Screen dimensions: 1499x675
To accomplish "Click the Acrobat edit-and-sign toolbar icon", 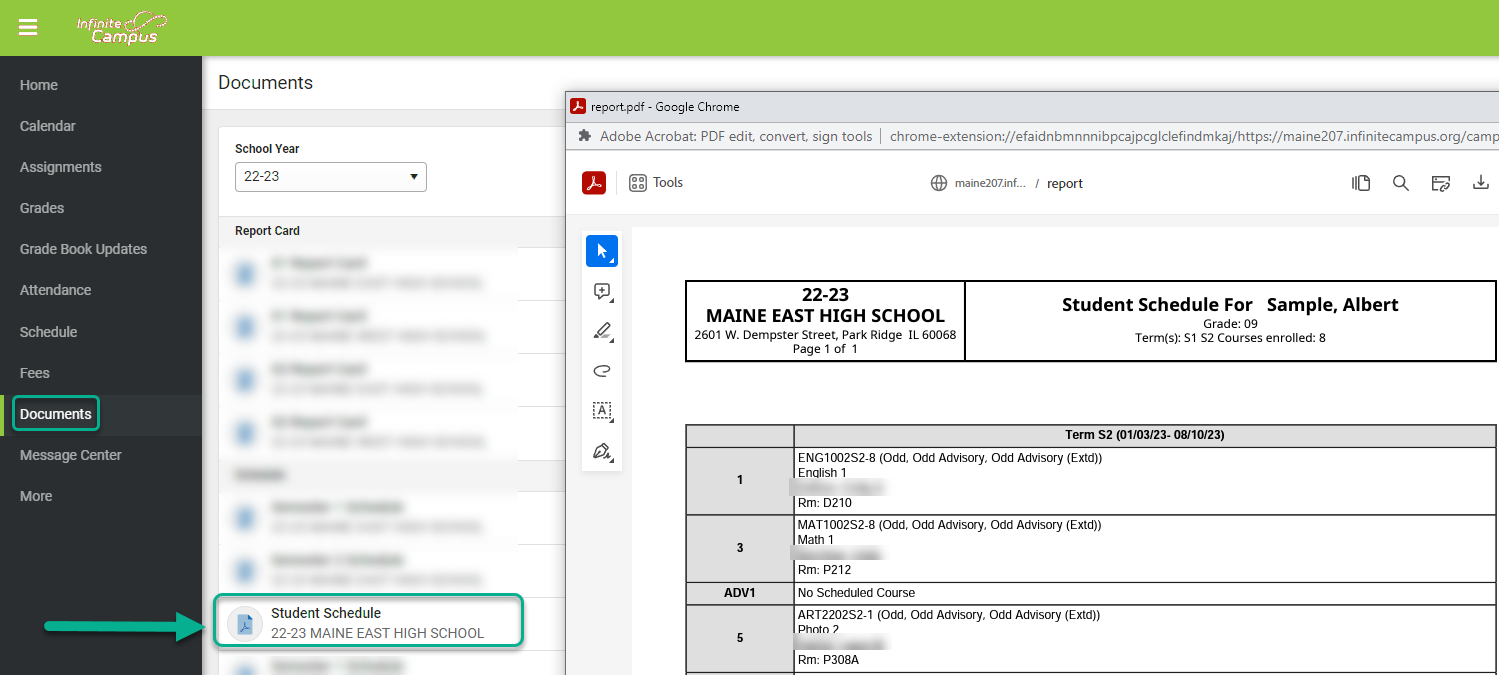I will (1441, 183).
